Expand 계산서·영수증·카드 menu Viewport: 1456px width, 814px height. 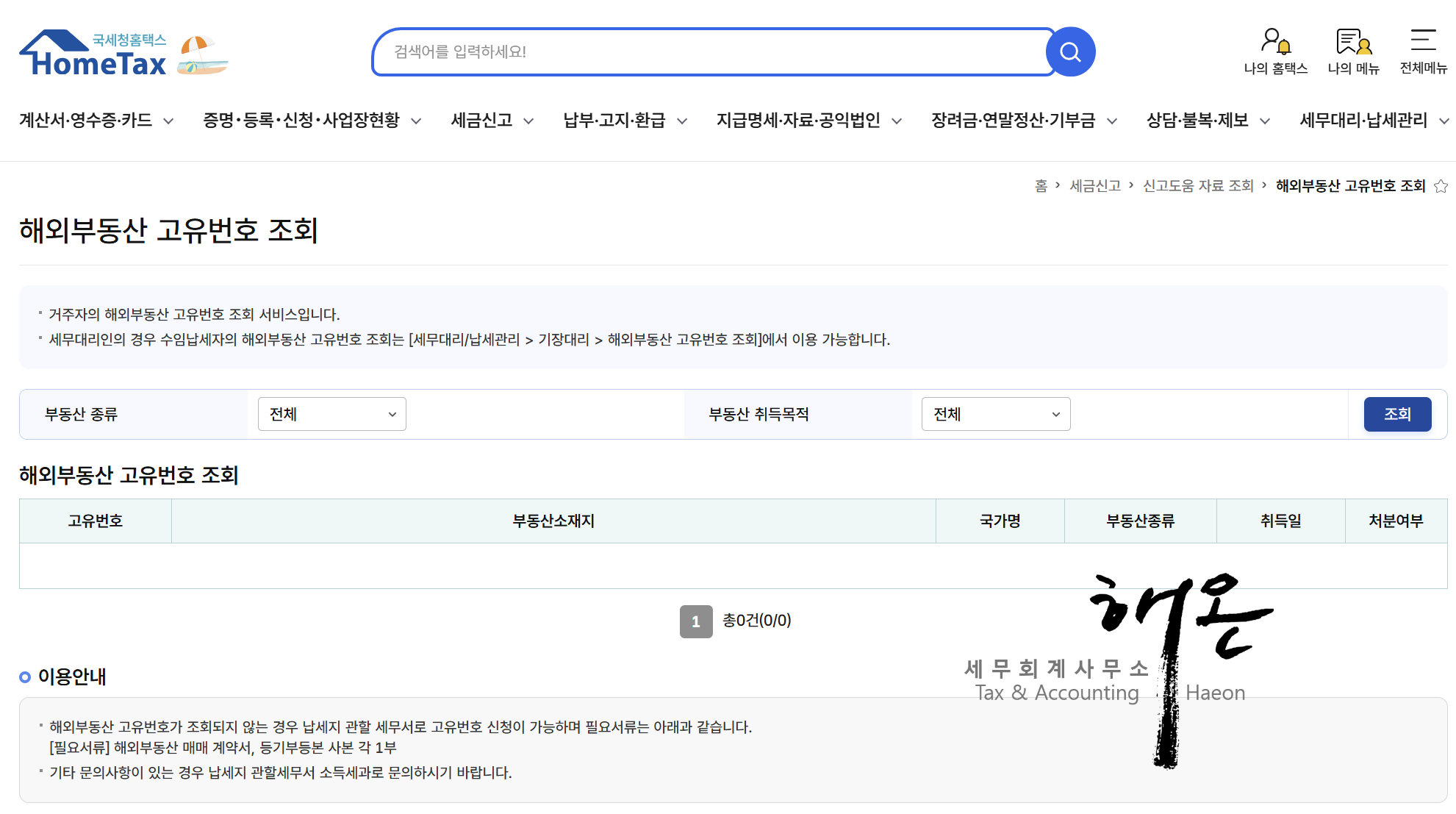96,121
